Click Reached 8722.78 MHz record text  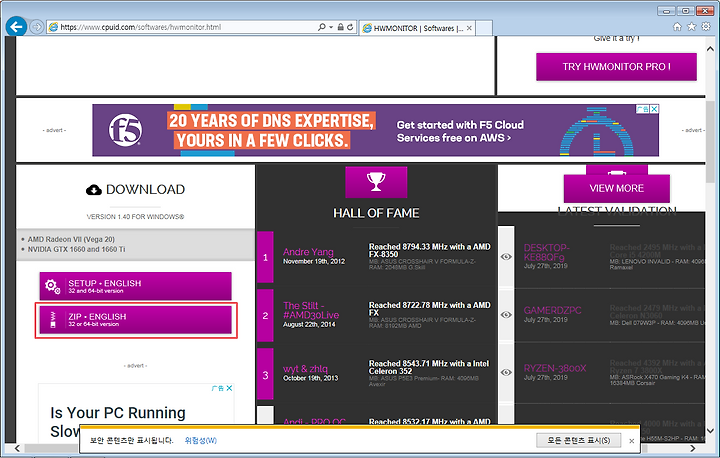[430, 309]
